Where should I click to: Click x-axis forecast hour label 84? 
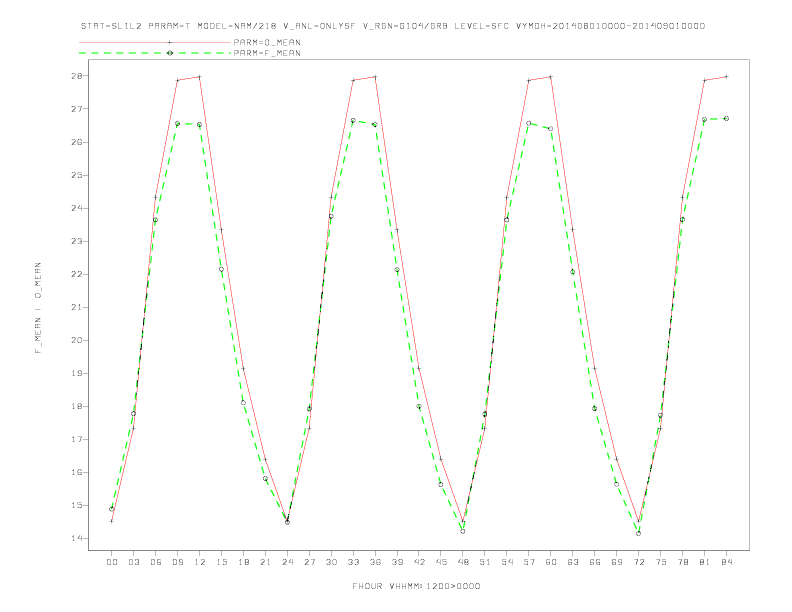tap(726, 562)
